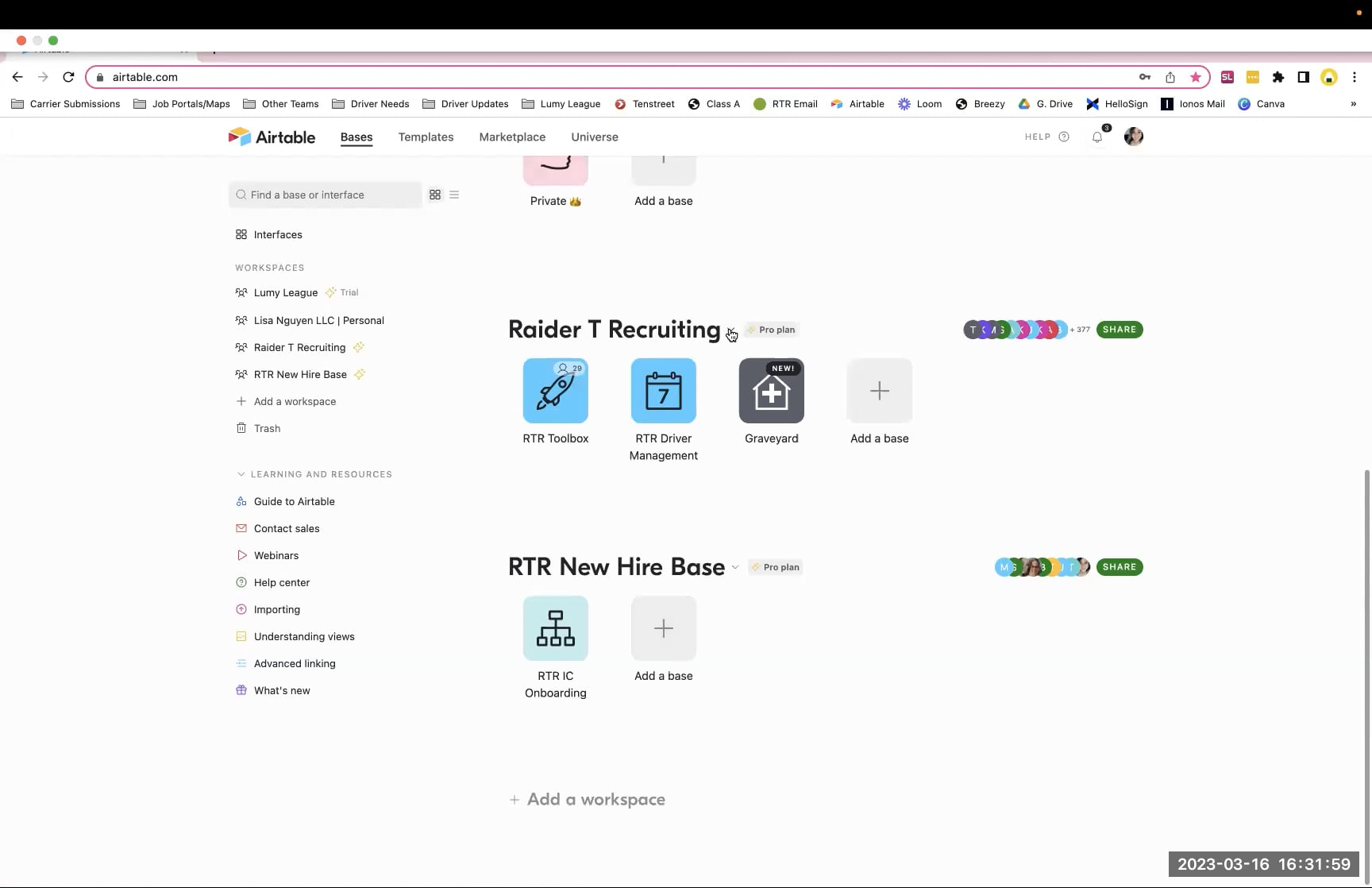Bookmark star in address bar

[1196, 77]
